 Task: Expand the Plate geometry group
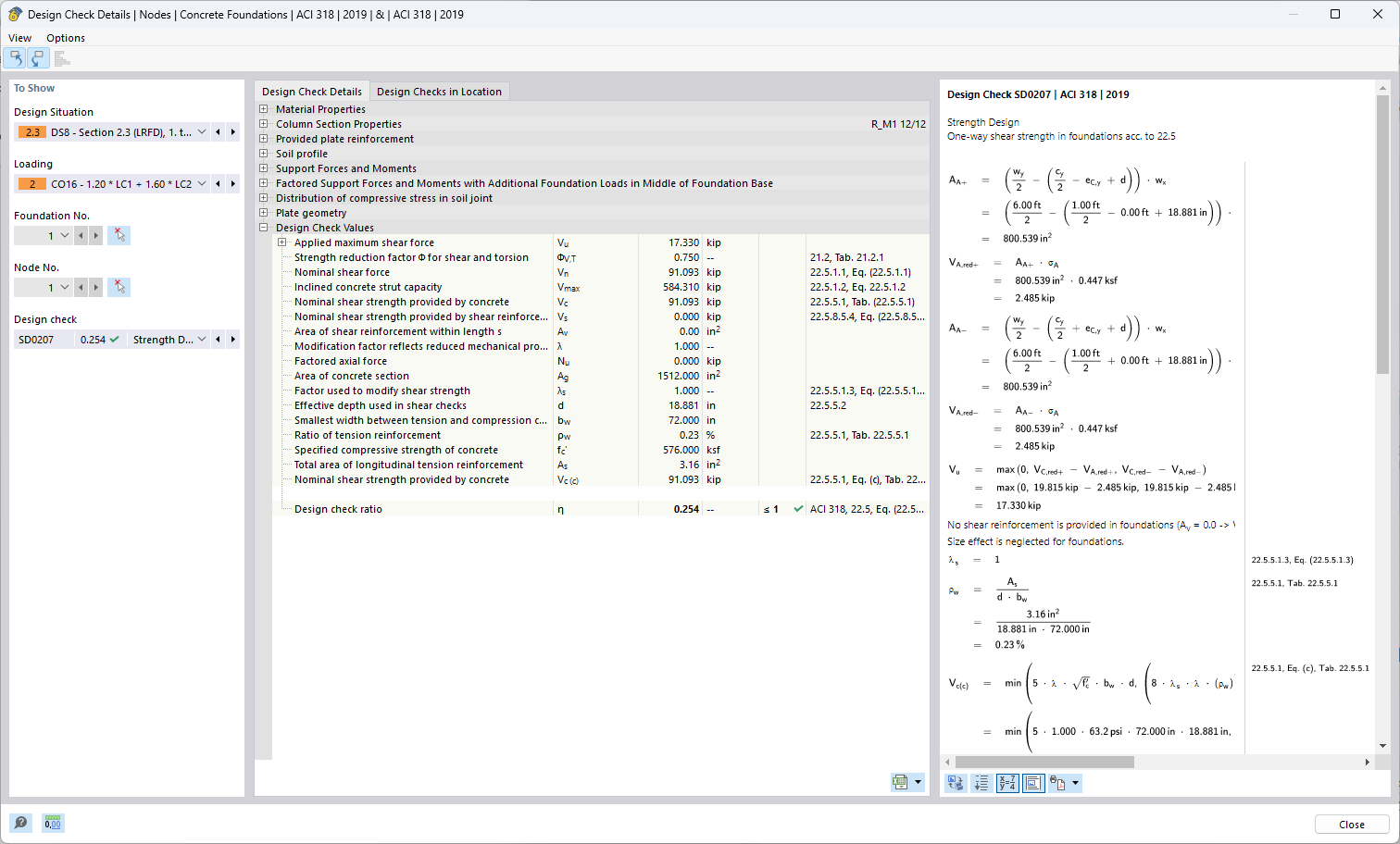pyautogui.click(x=264, y=213)
